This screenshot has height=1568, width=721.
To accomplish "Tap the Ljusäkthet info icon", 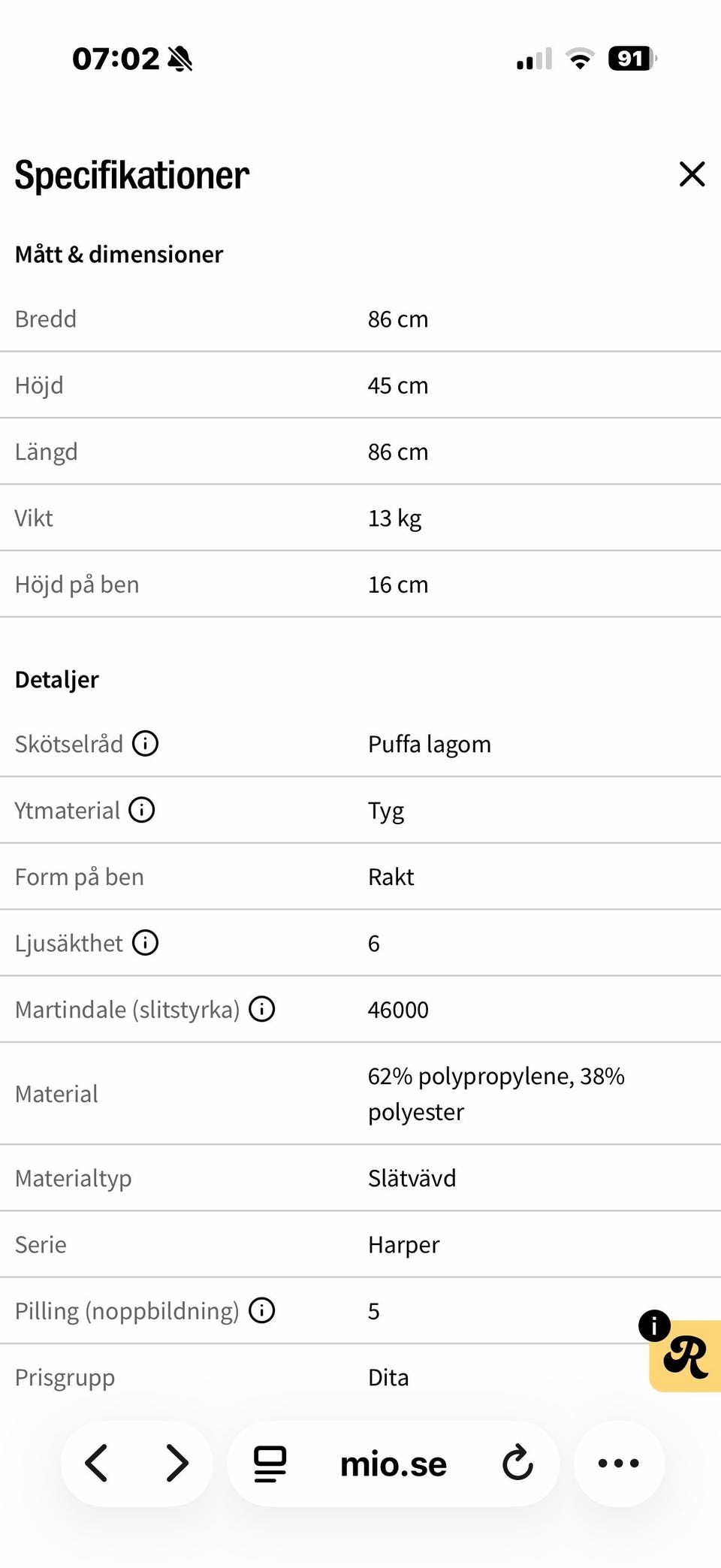I will click(145, 942).
